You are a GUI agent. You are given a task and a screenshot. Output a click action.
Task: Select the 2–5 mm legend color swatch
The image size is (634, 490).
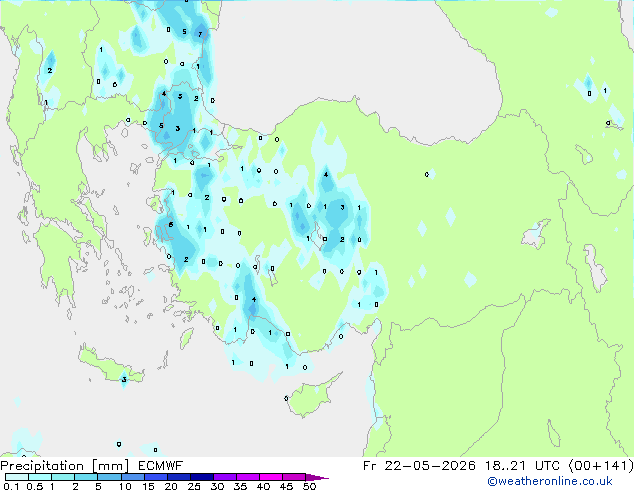tap(87, 477)
